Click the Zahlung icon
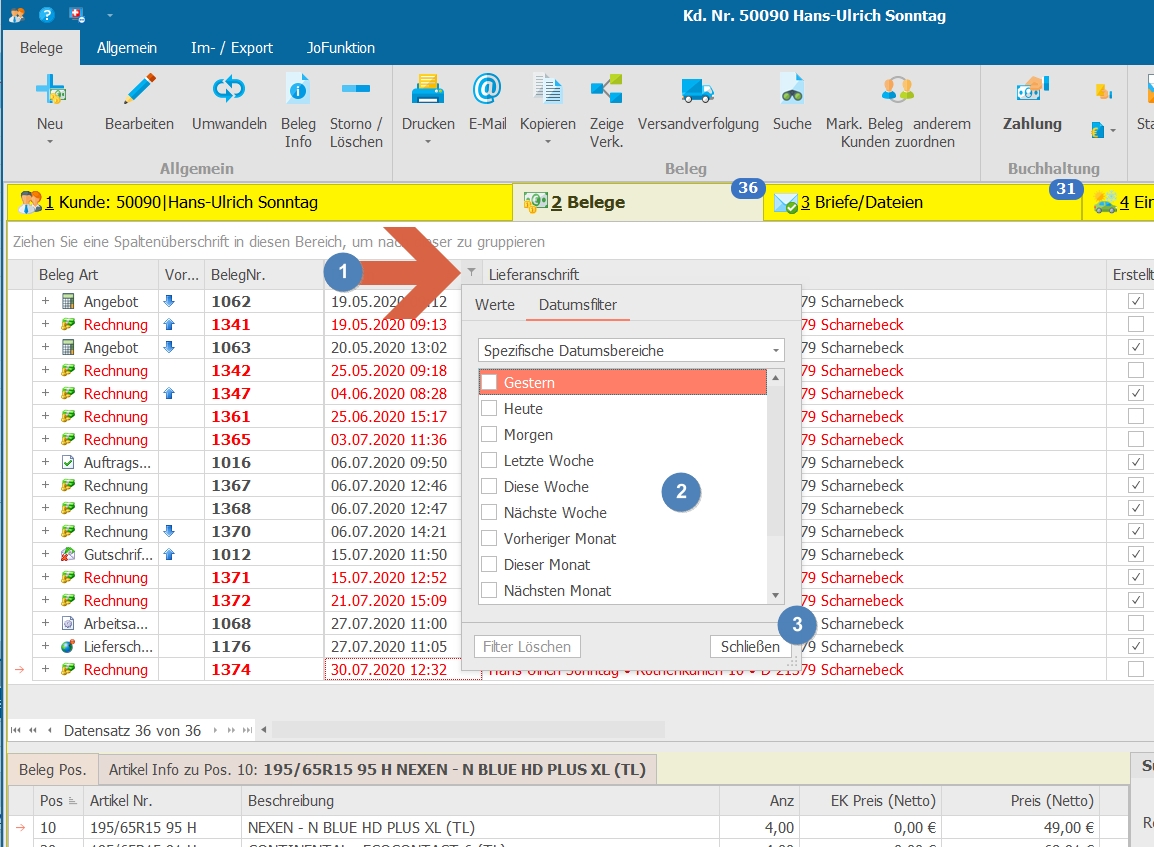This screenshot has height=847, width=1154. click(x=1032, y=89)
